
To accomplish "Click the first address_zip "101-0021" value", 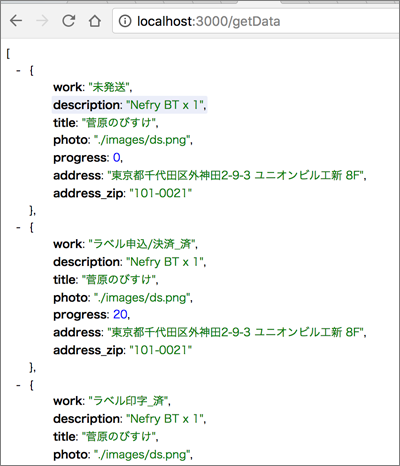I will (161, 193).
